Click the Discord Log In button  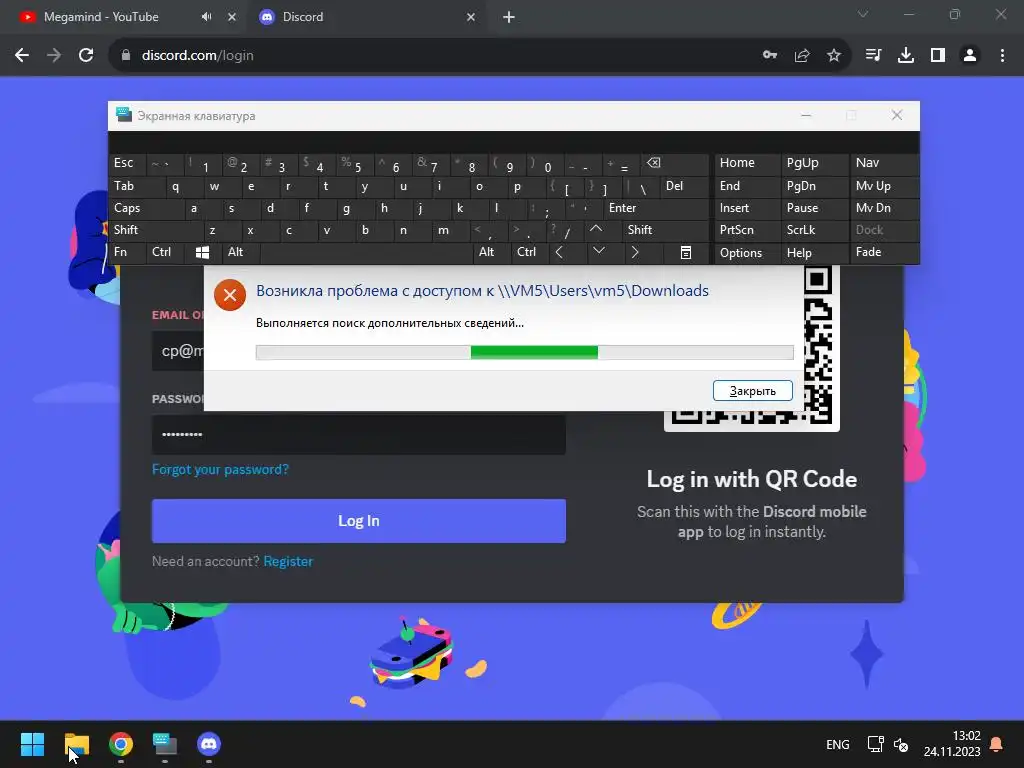click(x=359, y=521)
